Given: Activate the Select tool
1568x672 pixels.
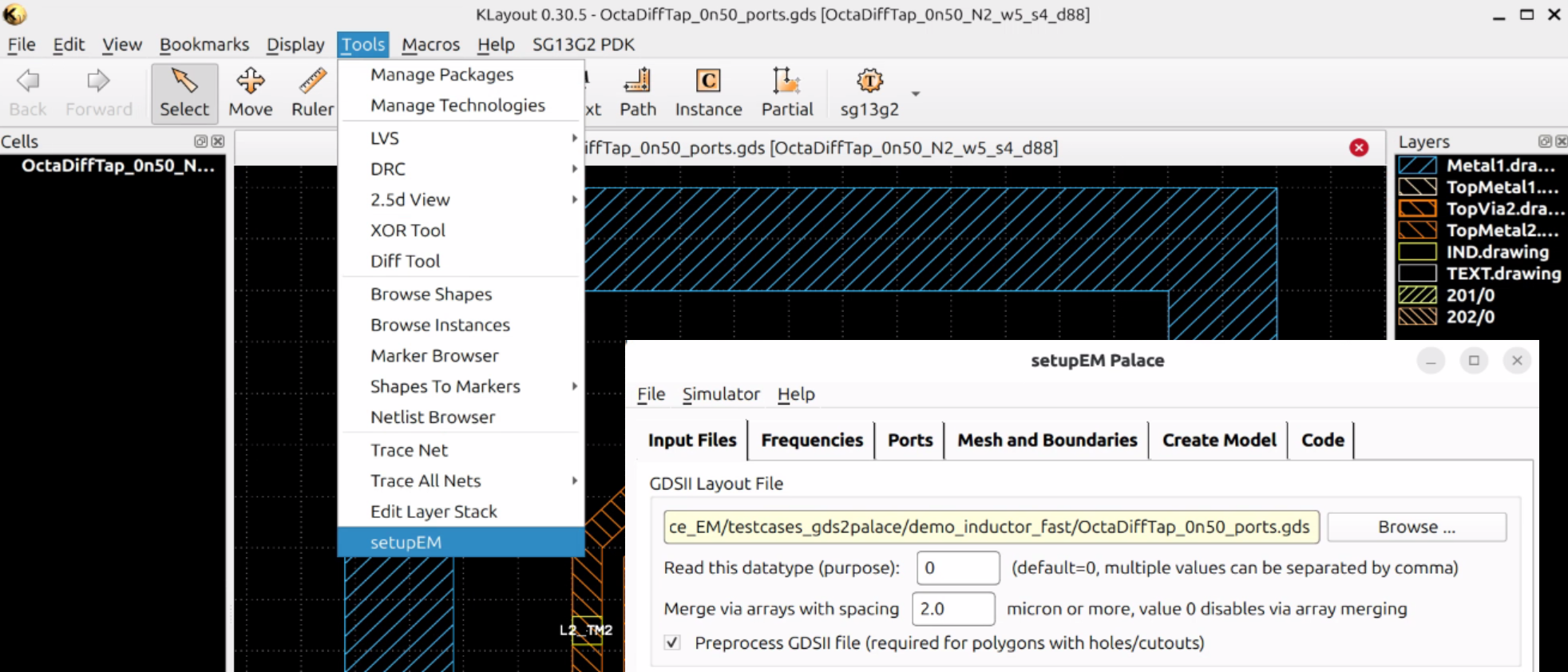Looking at the screenshot, I should (x=184, y=93).
